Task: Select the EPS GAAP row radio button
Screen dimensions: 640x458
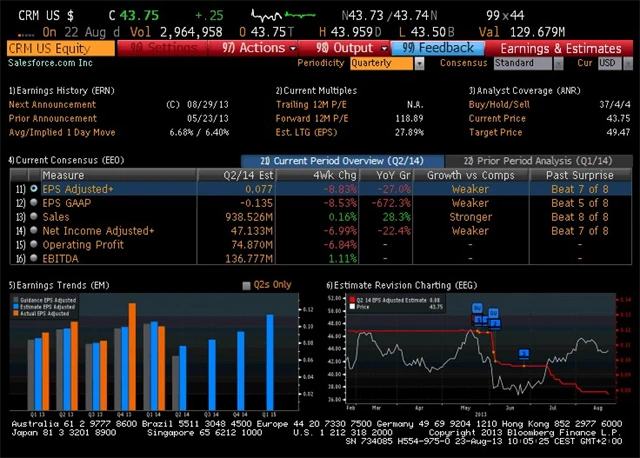Action: point(34,202)
